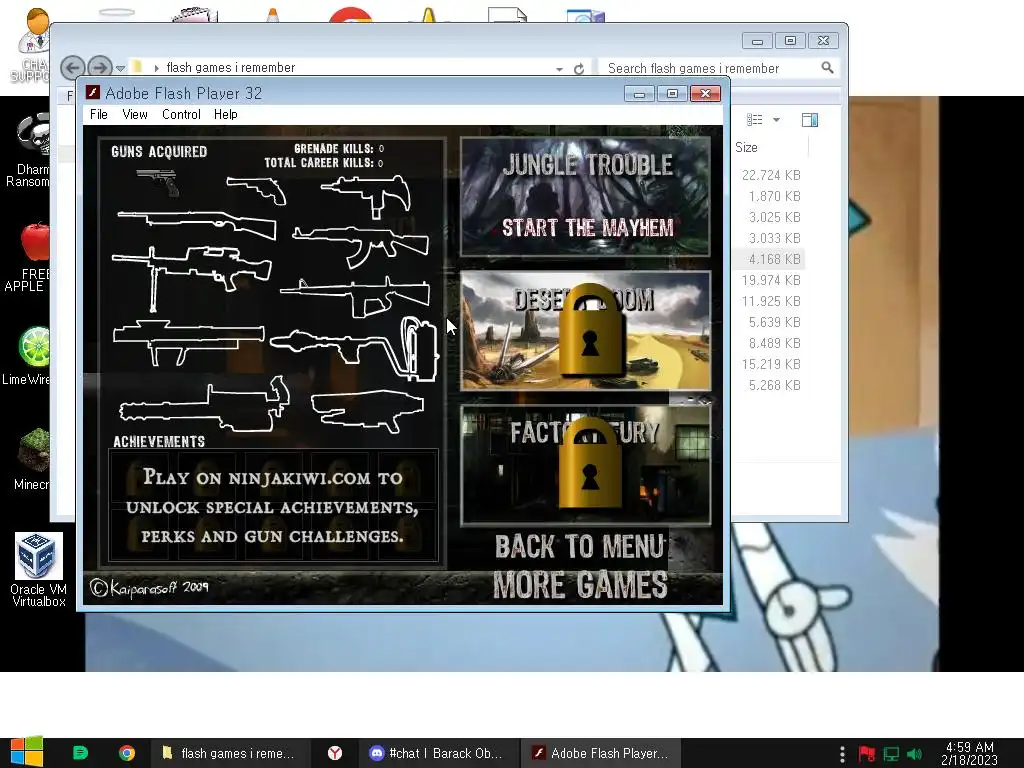
Task: Switch to flash games folder taskbar item
Action: point(229,753)
